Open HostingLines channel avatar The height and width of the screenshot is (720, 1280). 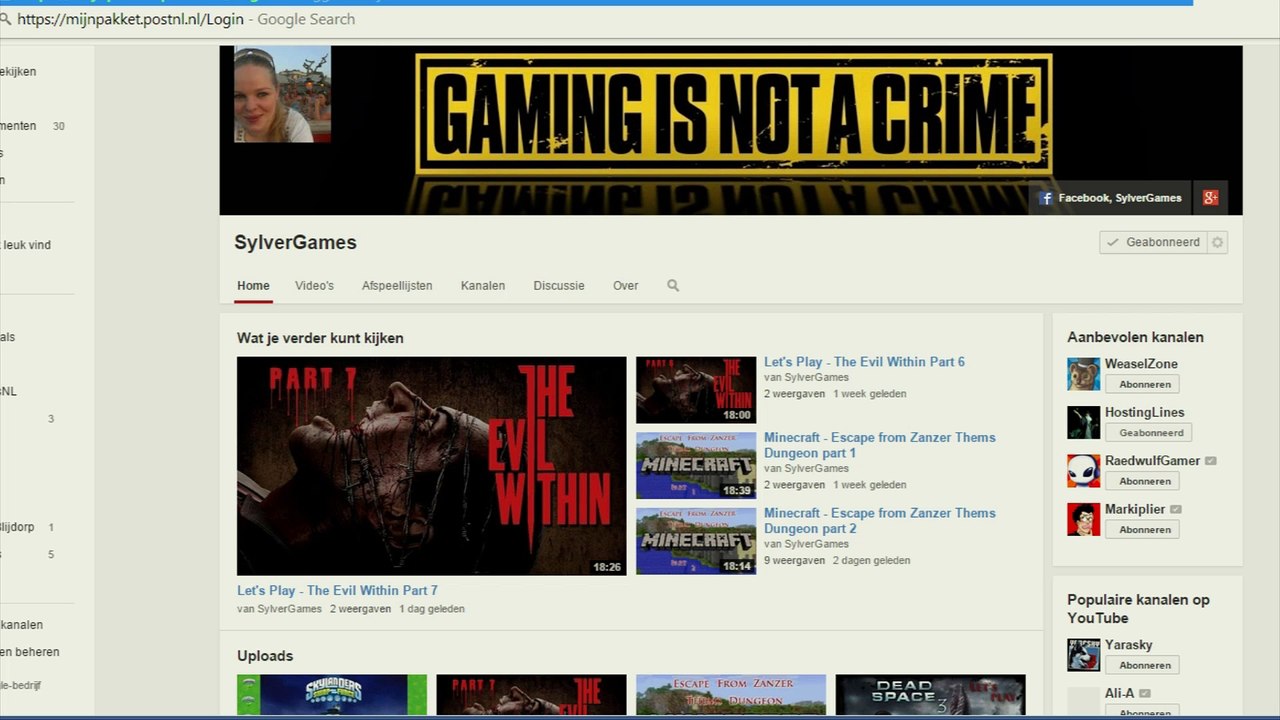[1083, 422]
